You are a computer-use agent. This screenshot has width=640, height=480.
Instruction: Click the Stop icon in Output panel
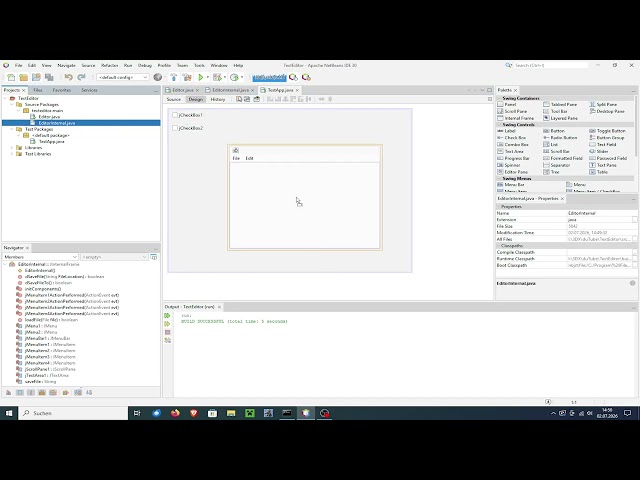[167, 332]
